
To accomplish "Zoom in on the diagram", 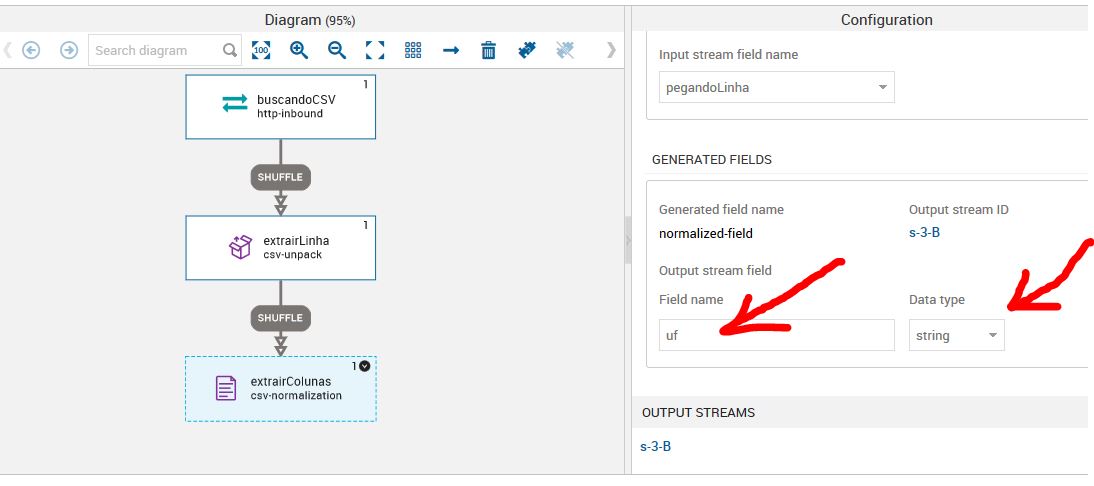I will [299, 50].
